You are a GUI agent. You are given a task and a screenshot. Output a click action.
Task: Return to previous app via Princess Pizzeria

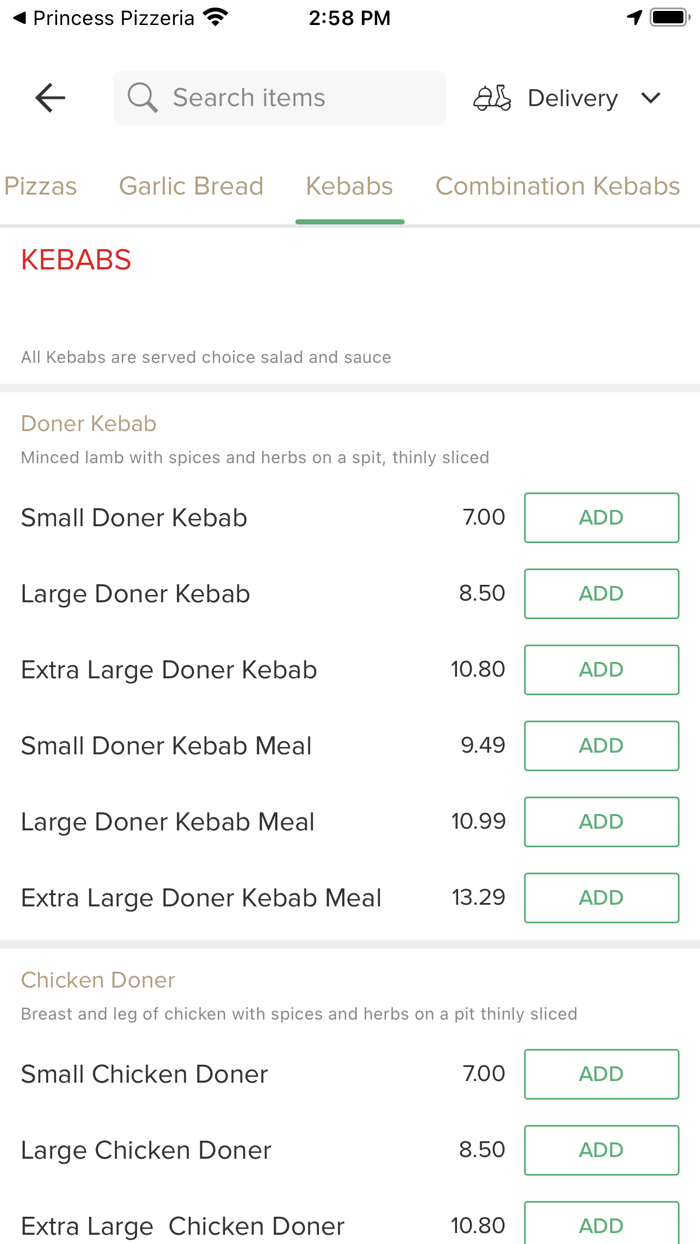[x=103, y=18]
